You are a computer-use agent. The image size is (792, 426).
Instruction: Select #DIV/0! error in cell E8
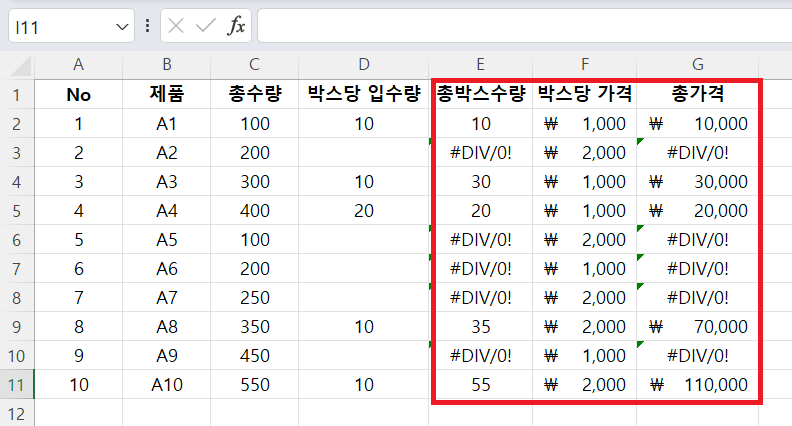pos(480,298)
